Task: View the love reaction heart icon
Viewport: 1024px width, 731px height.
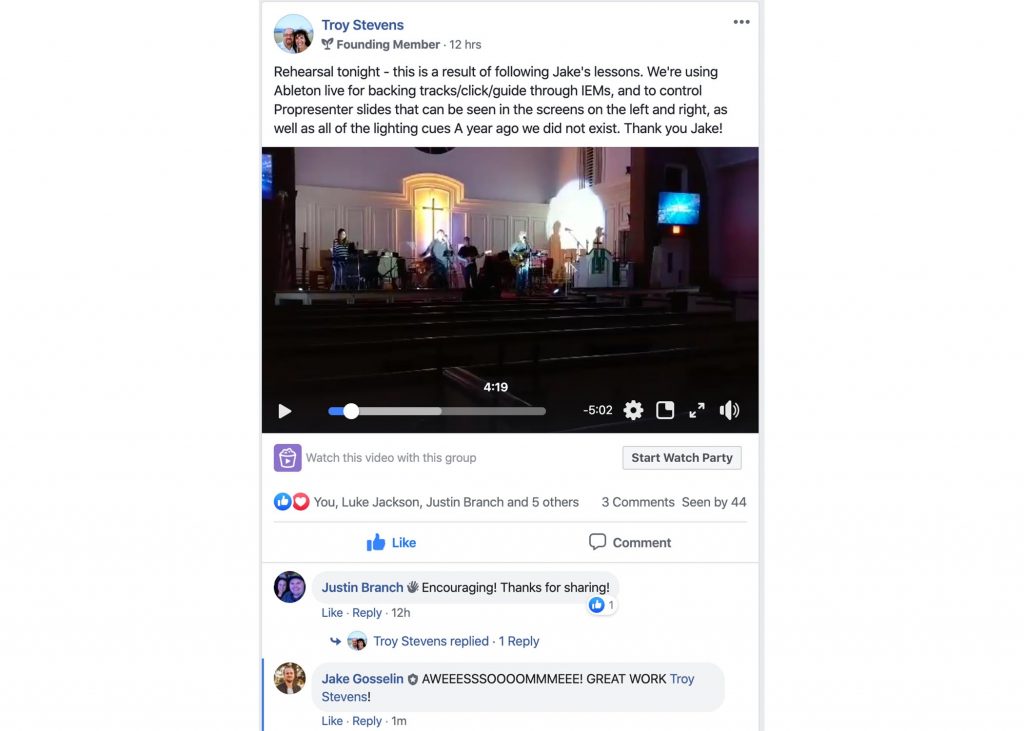Action: [x=300, y=502]
